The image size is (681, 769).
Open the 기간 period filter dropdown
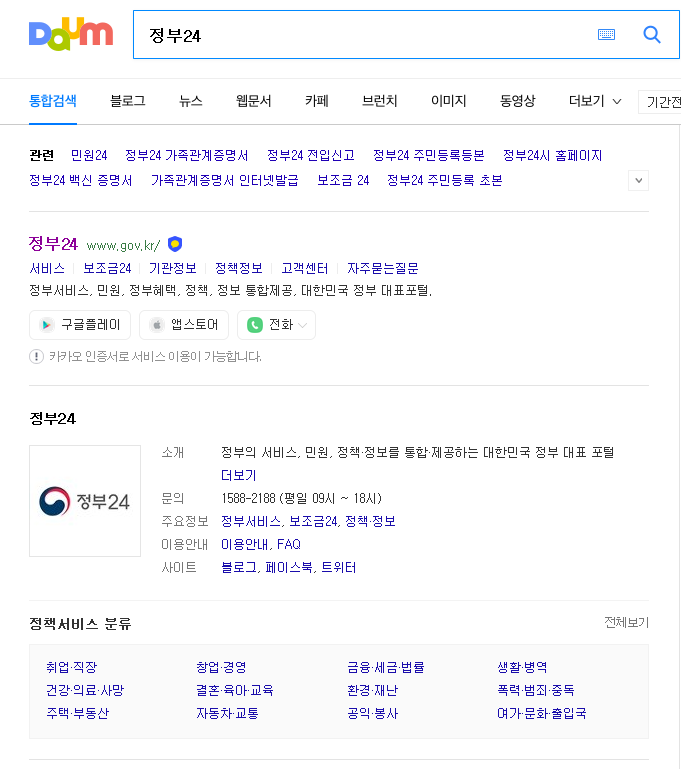659,102
